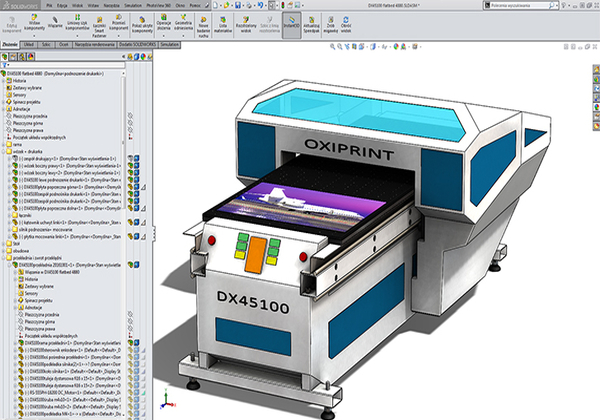Switch to Narzędzia renderowania tab
The image size is (600, 420).
(95, 45)
